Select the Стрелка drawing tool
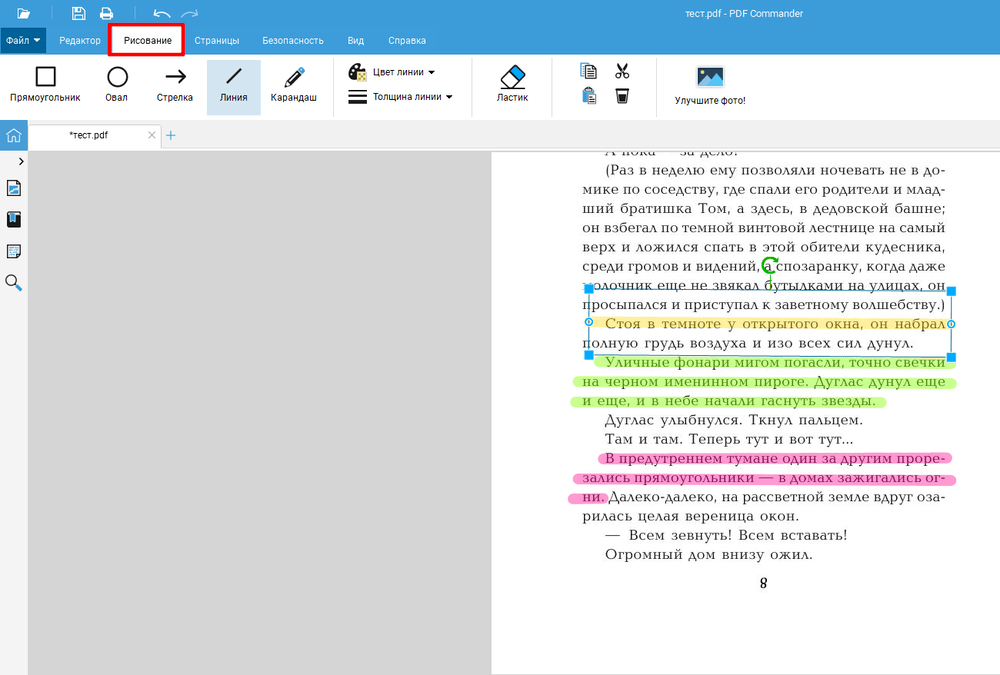Image resolution: width=1000 pixels, height=675 pixels. point(175,85)
